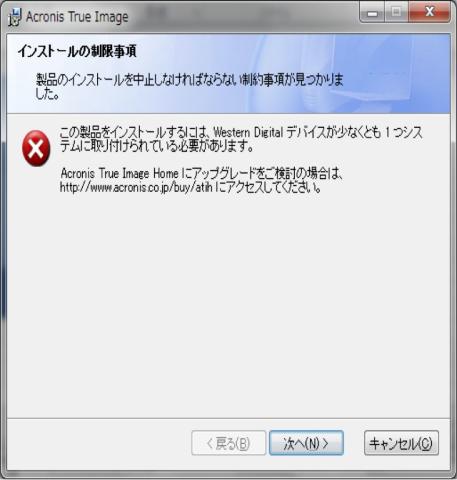Open the acronis.co.jp/buy/atih URL text
457x480 pixels.
click(136, 188)
